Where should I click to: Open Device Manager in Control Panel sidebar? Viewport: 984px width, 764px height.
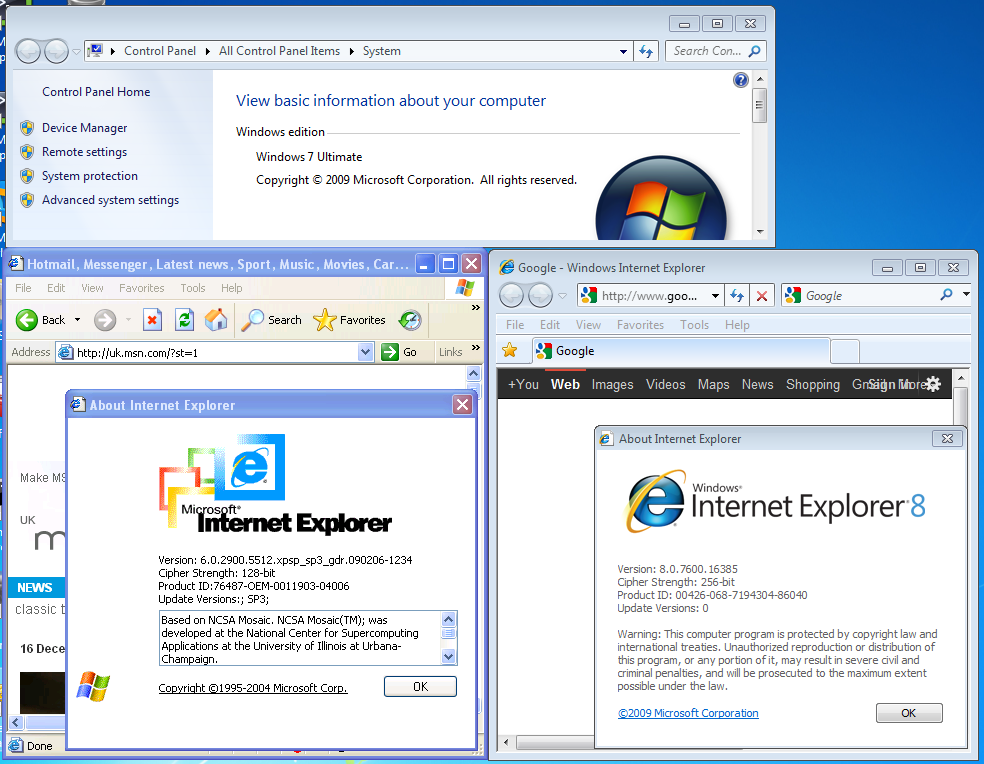pos(84,128)
